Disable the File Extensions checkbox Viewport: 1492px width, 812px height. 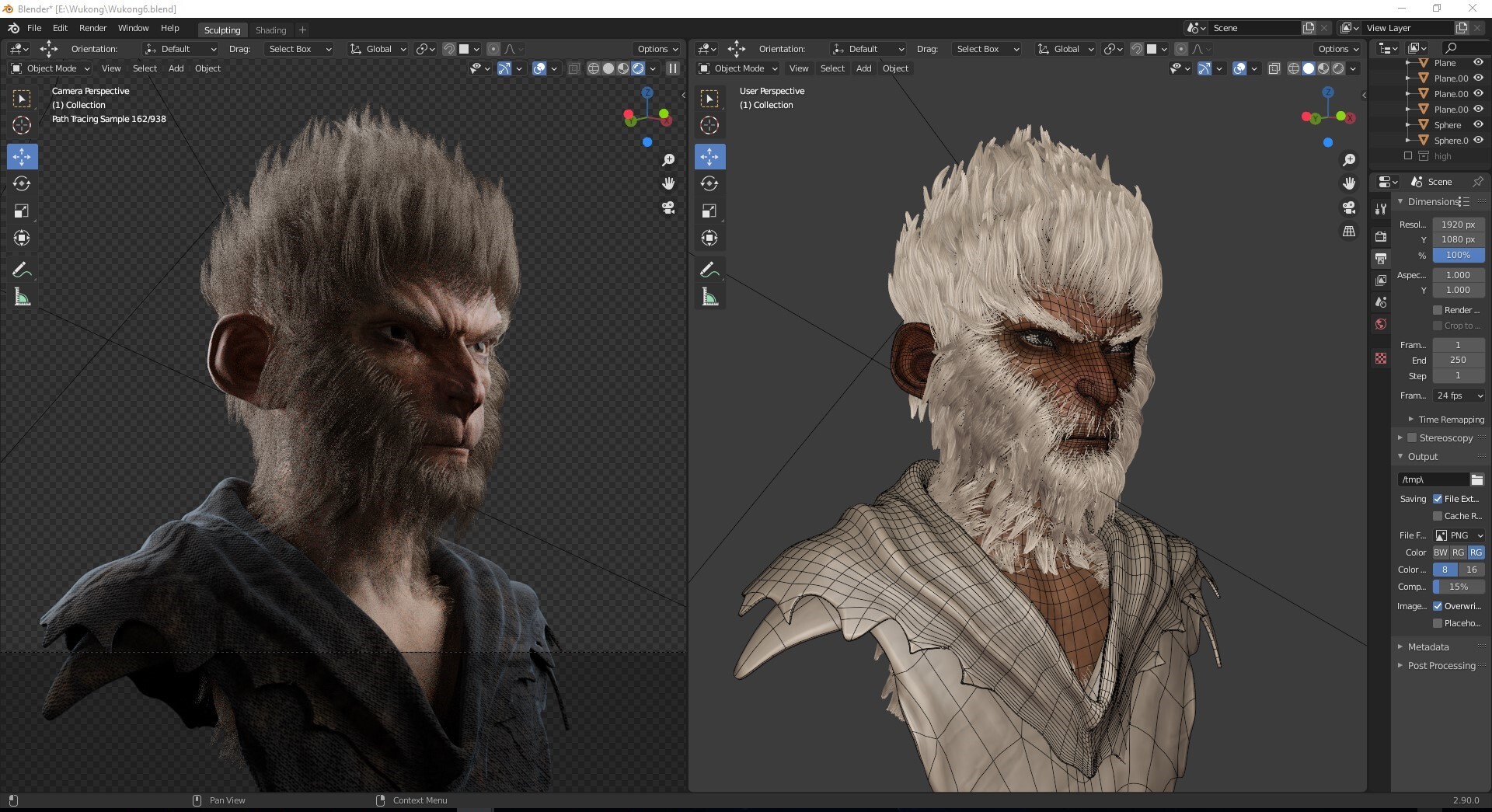coord(1438,499)
